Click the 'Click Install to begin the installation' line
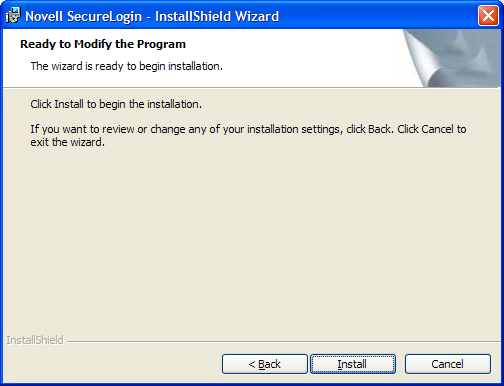Screen dimensions: 504x386 tap(116, 104)
